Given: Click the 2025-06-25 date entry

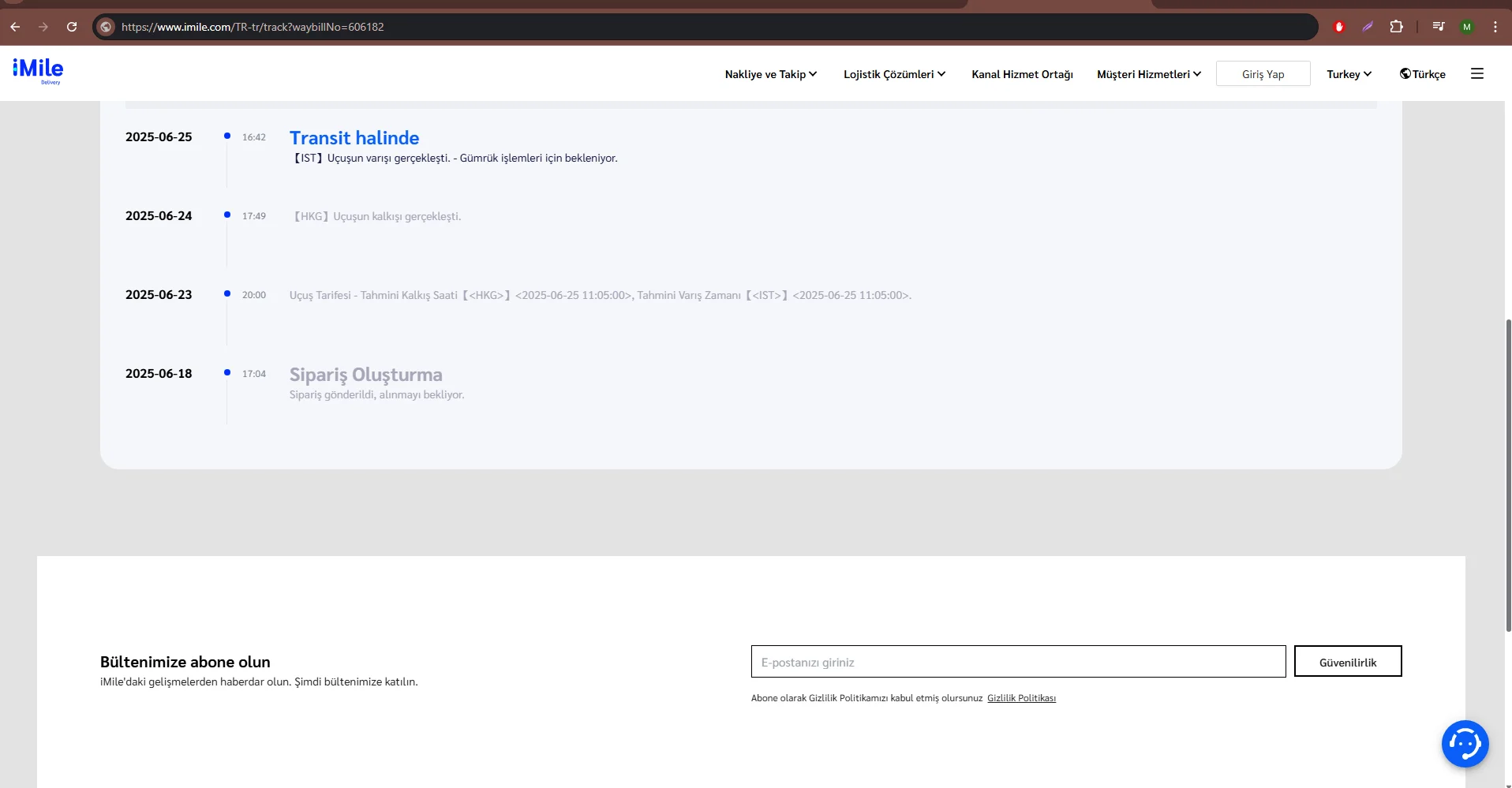Looking at the screenshot, I should 159,137.
